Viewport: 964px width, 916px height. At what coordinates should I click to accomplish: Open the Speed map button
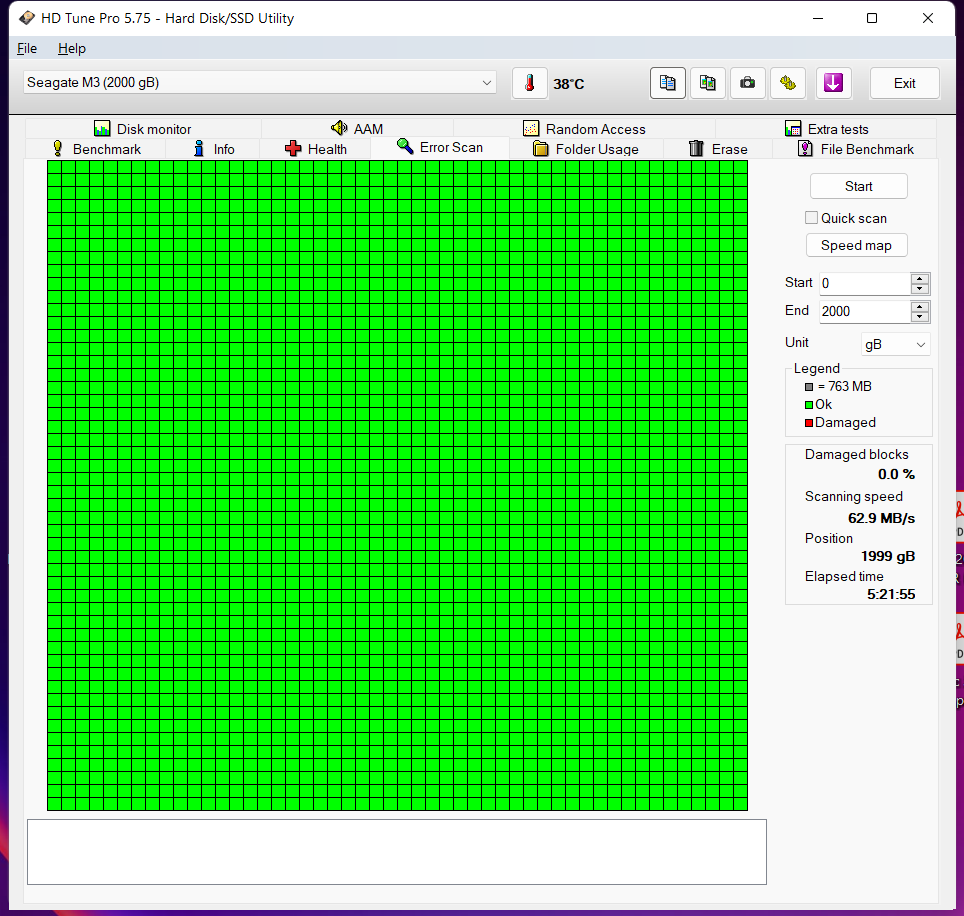[856, 245]
